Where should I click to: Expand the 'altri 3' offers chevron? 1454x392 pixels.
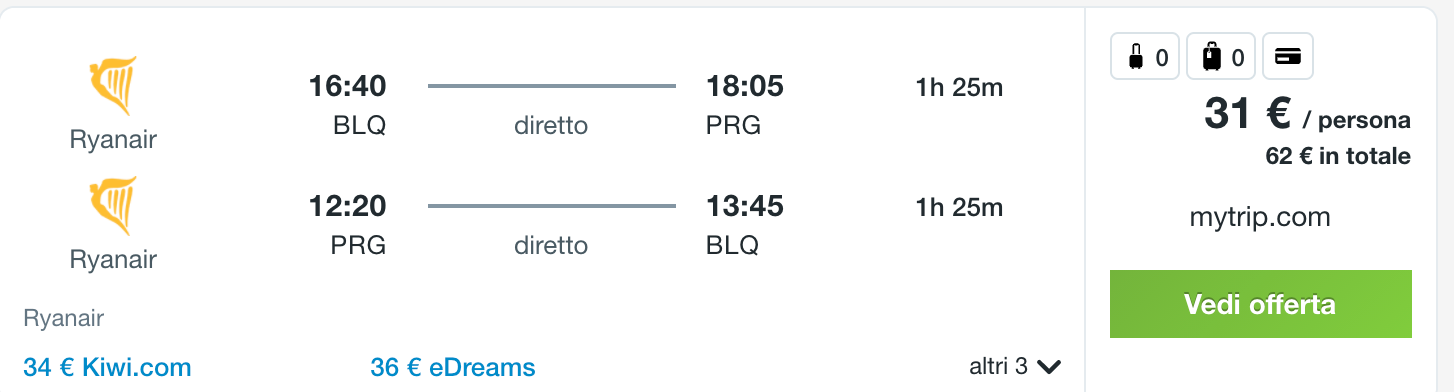click(1048, 367)
